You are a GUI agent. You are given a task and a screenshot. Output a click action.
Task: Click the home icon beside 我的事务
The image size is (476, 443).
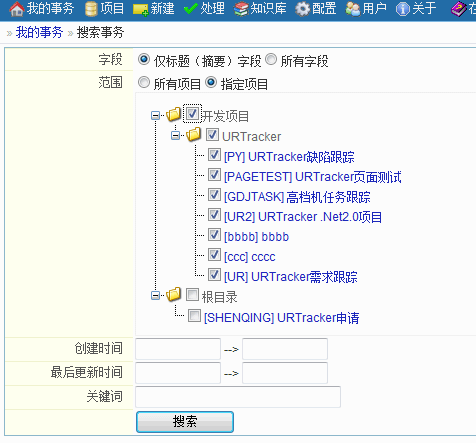tap(17, 9)
